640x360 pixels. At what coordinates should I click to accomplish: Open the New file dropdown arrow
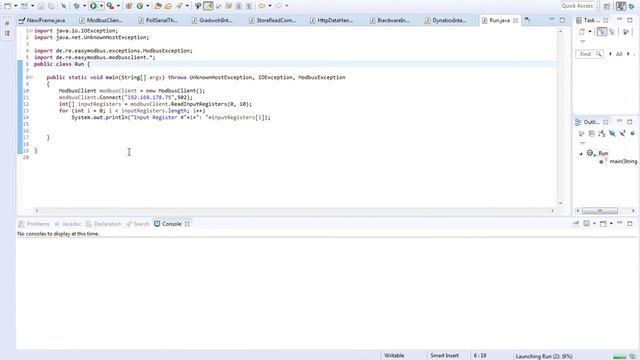16,6
